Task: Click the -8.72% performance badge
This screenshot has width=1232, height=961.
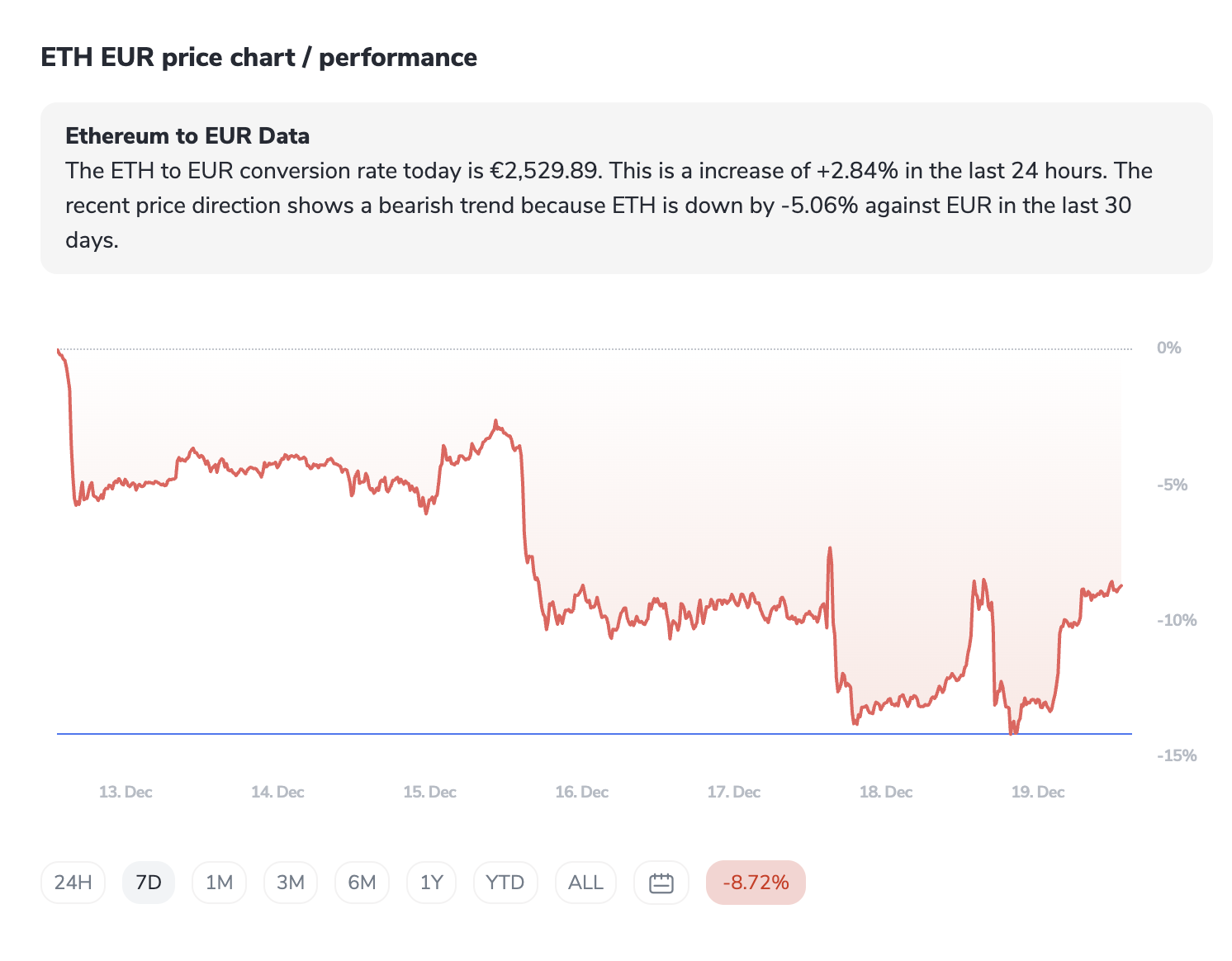Action: 756,883
